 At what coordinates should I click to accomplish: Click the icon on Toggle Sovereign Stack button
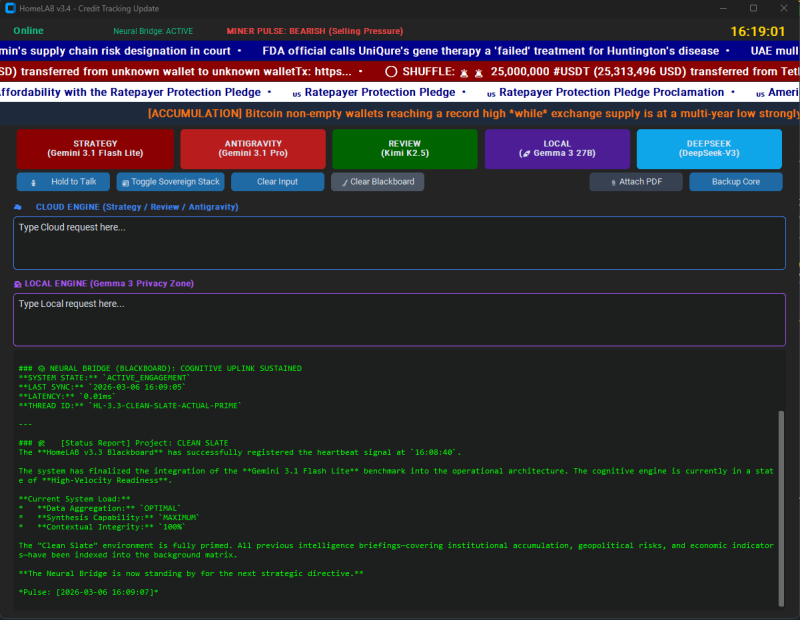point(125,182)
